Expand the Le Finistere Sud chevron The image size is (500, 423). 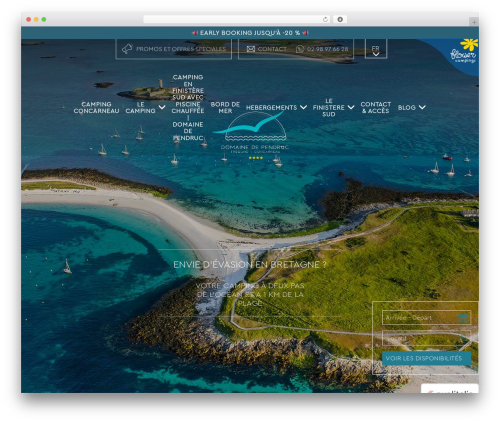click(x=351, y=107)
